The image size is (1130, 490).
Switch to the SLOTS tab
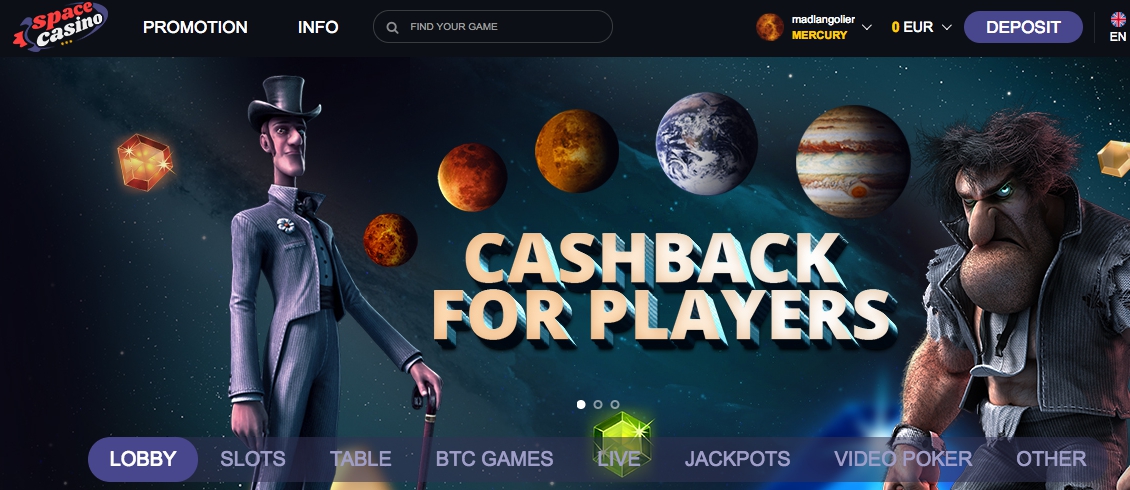[253, 459]
